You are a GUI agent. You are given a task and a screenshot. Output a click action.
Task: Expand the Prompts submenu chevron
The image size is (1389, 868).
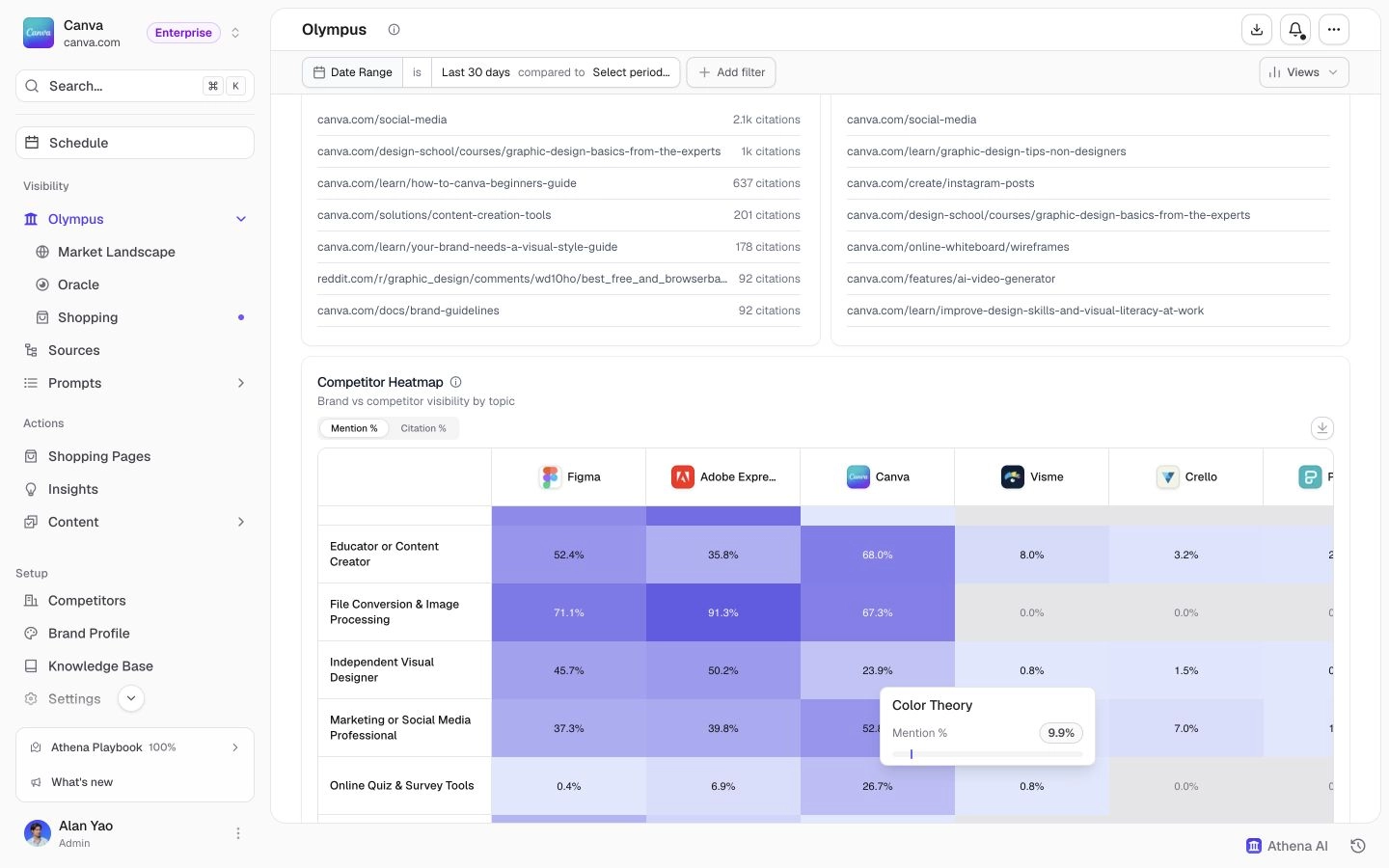pyautogui.click(x=241, y=383)
